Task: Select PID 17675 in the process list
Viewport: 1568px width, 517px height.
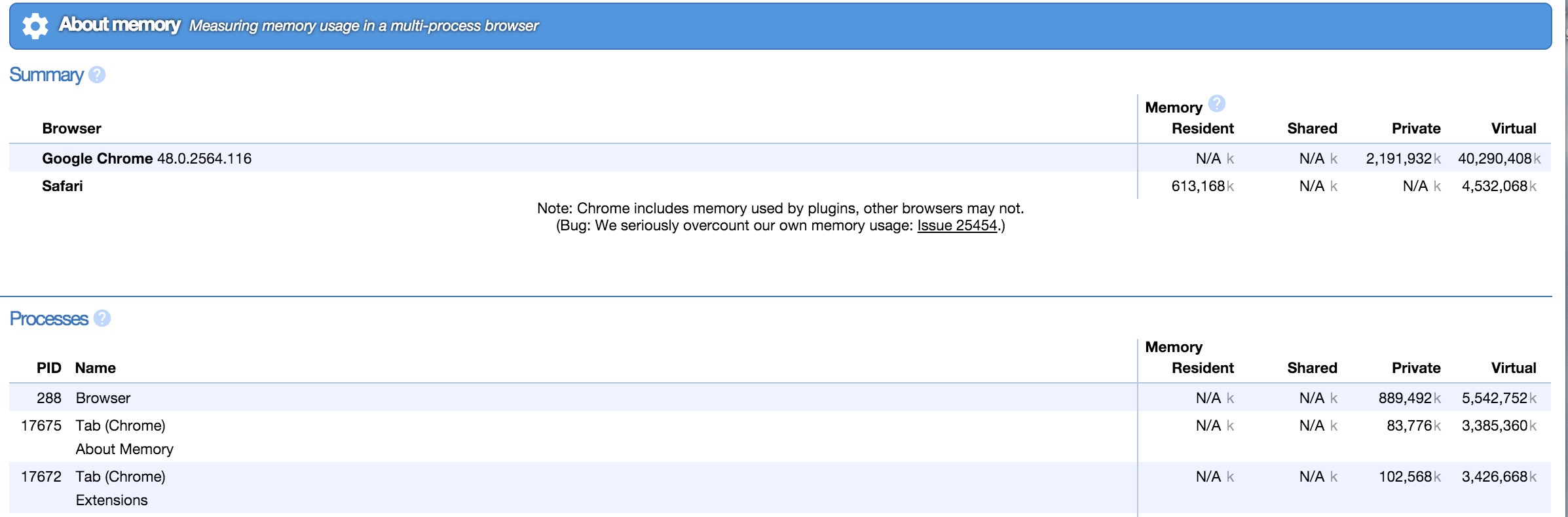Action: 41,425
